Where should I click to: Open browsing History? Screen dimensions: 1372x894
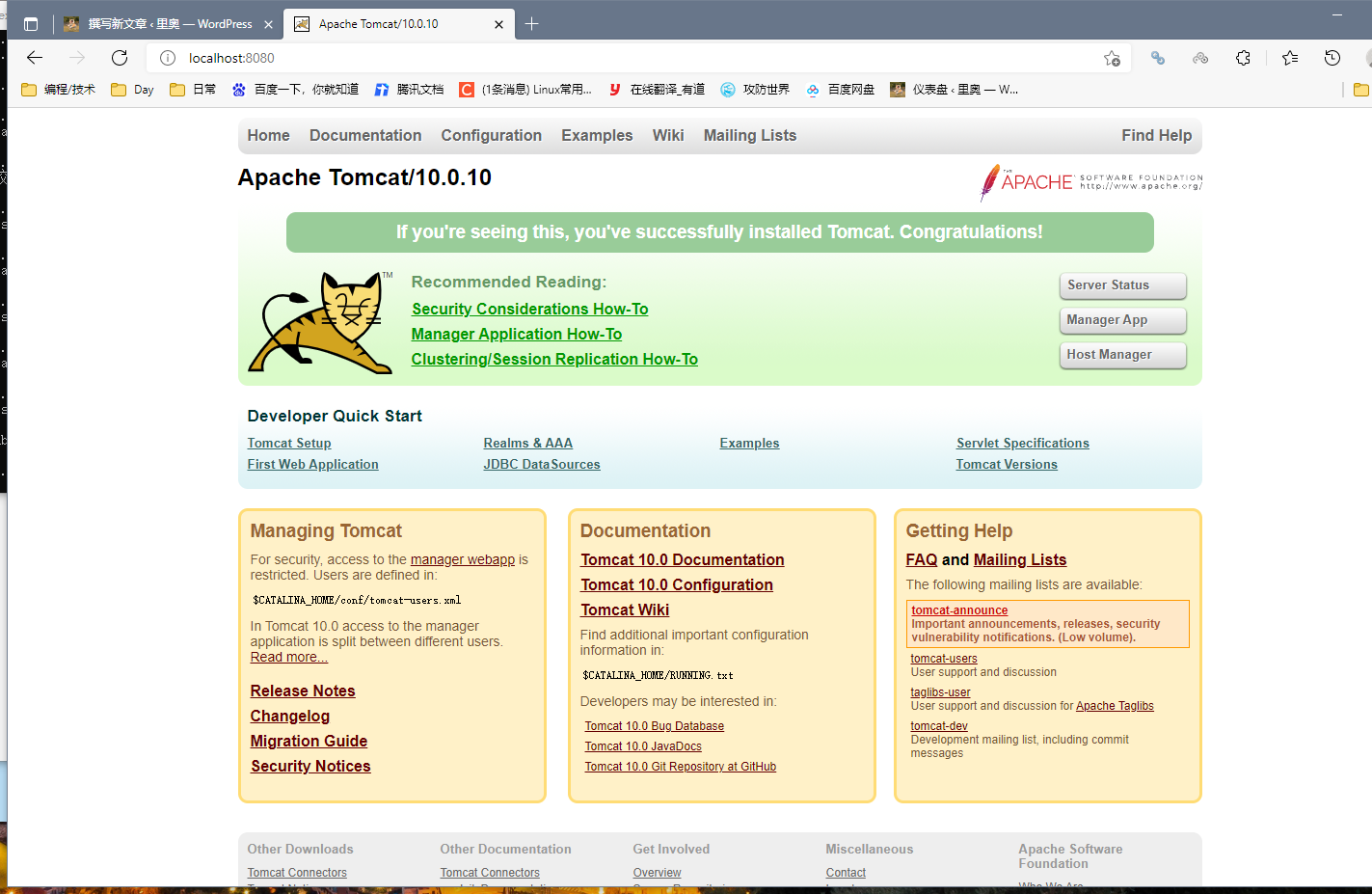pos(1332,58)
